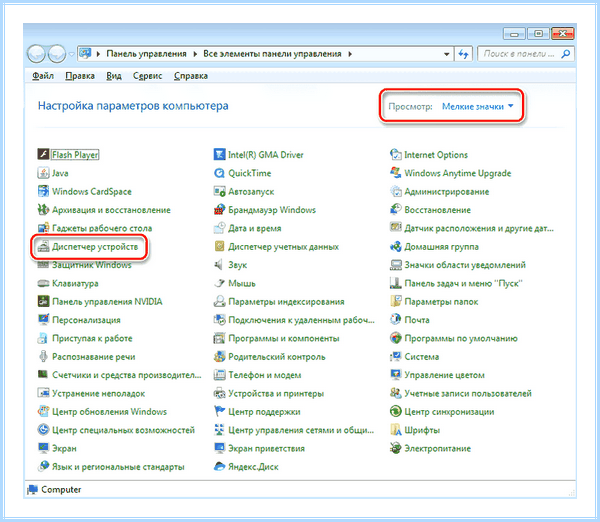Open the Правка menu
Viewport: 600px width, 522px height.
point(80,76)
